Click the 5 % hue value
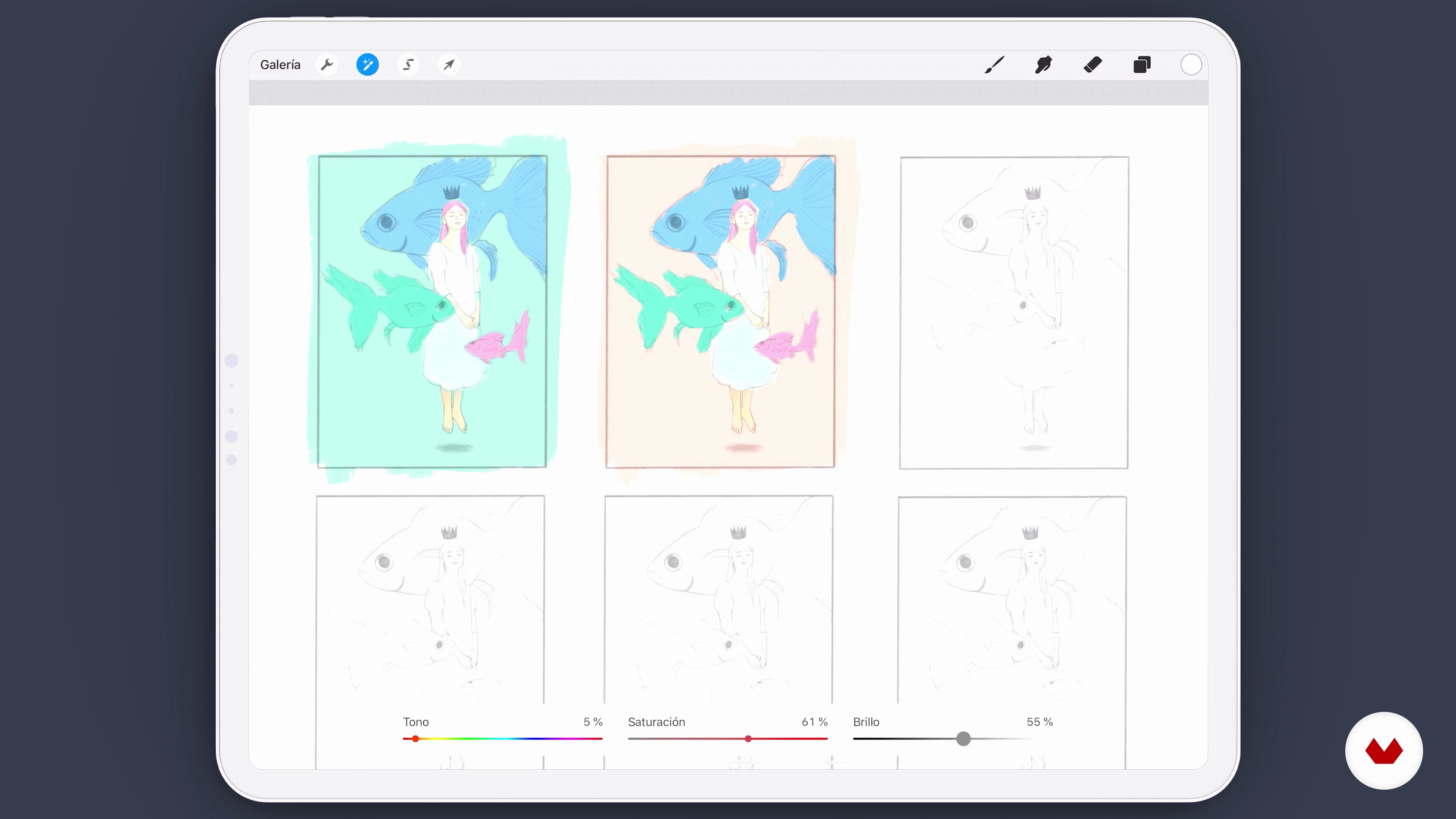Viewport: 1456px width, 819px height. tap(593, 722)
